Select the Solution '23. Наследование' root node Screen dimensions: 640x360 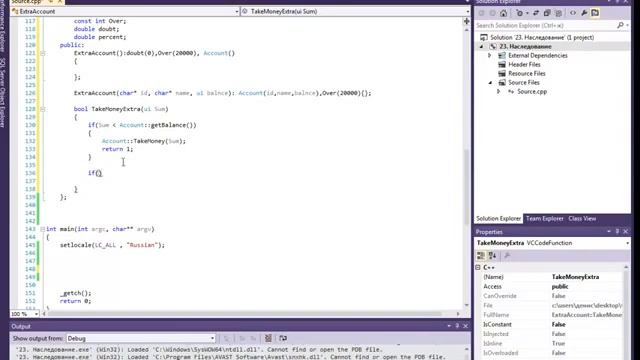point(542,37)
